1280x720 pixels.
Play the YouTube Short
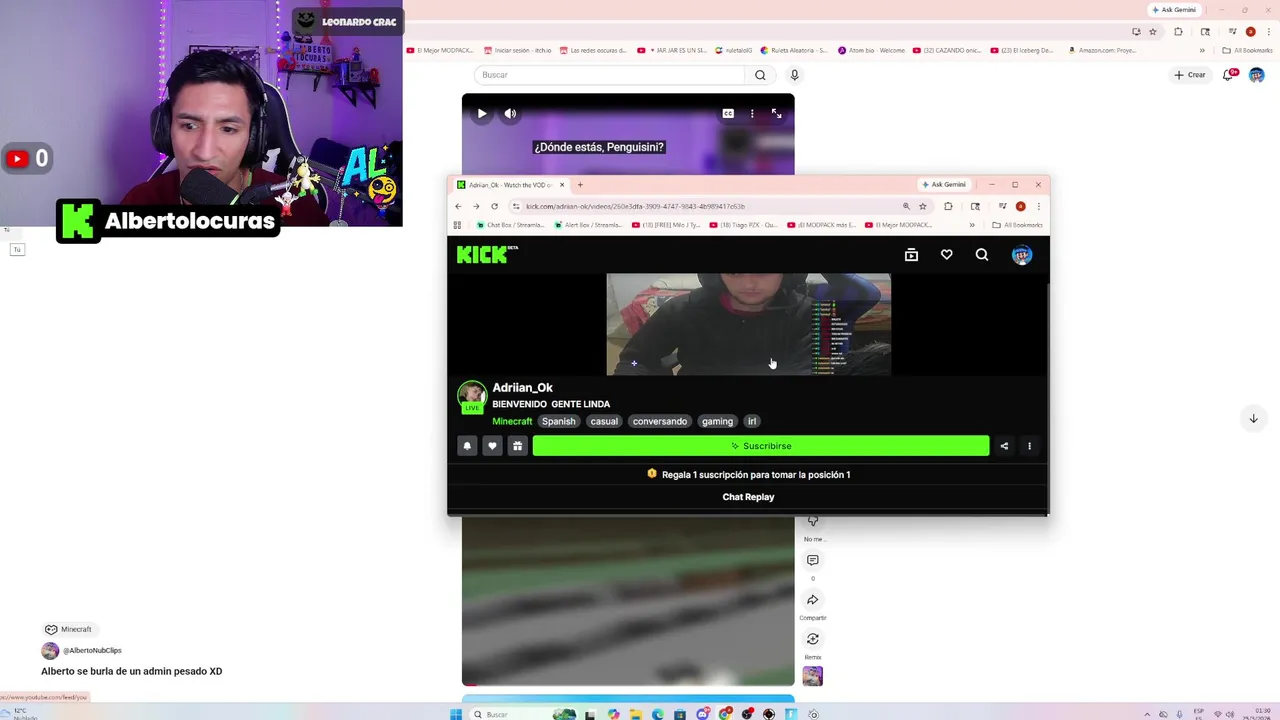pyautogui.click(x=482, y=113)
